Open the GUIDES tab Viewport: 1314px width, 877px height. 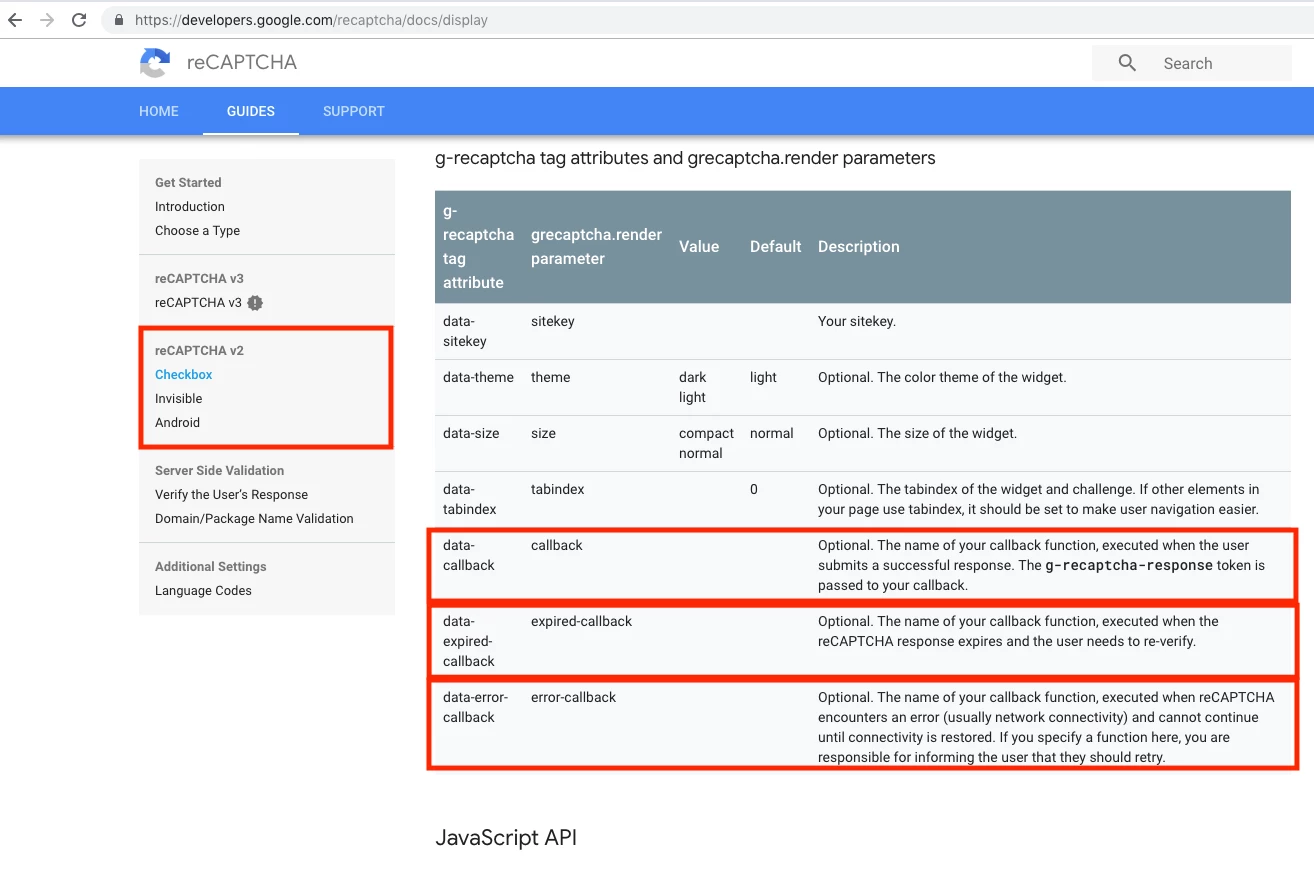coord(251,111)
